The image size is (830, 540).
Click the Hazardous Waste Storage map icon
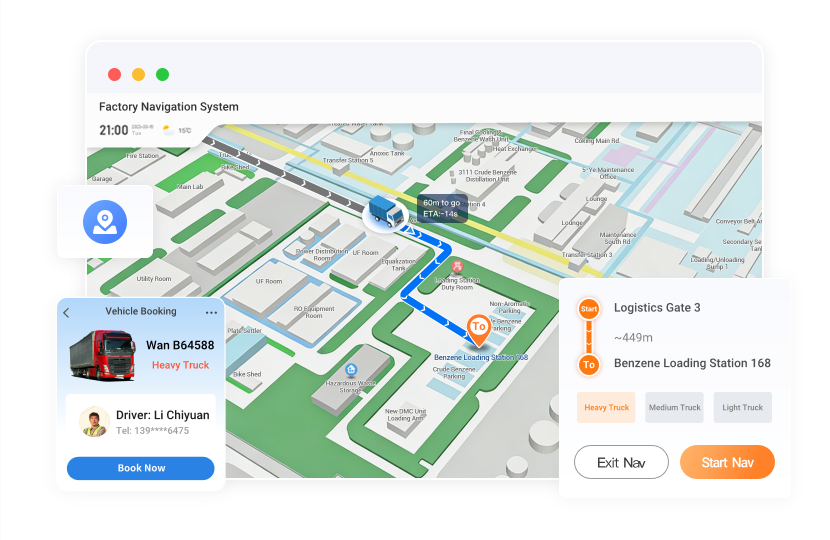[x=351, y=370]
